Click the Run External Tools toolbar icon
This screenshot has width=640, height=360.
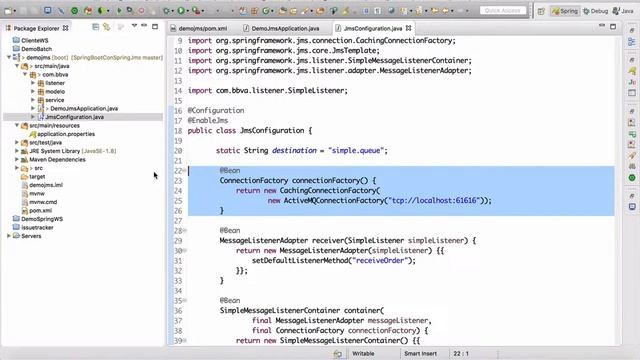click(196, 11)
